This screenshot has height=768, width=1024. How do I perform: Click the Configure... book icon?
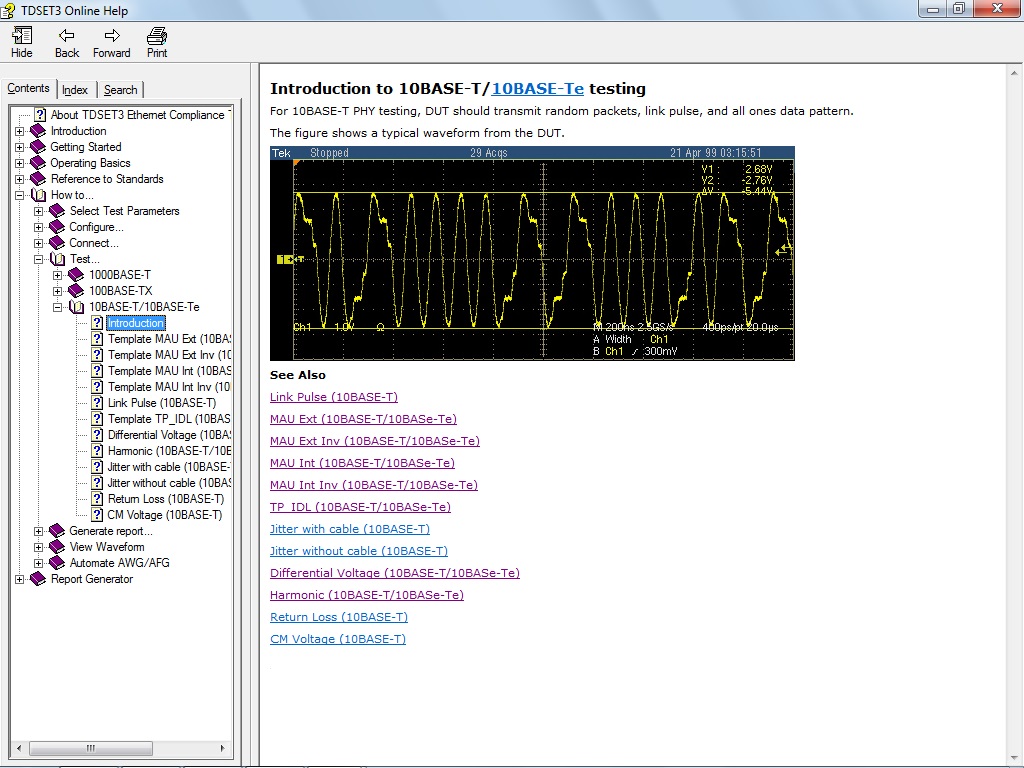point(57,227)
